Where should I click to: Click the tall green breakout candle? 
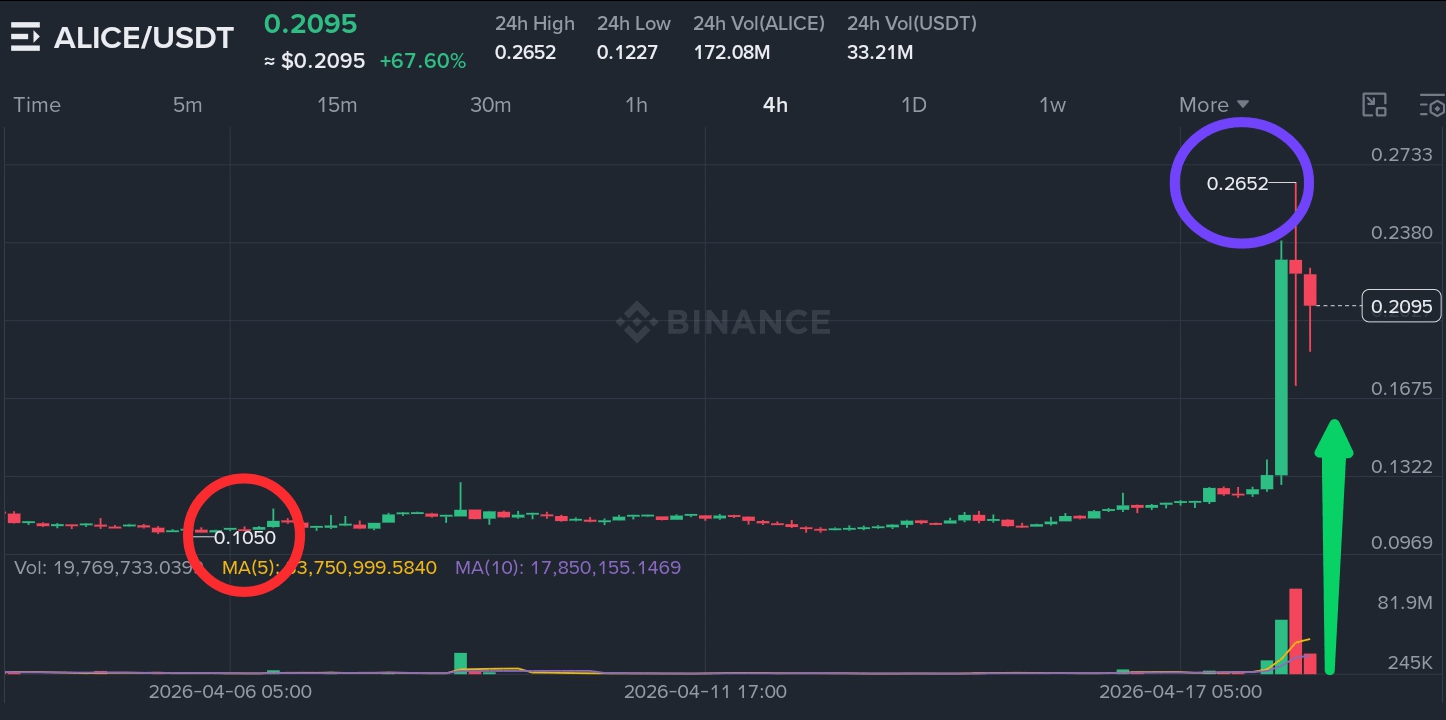click(1281, 367)
